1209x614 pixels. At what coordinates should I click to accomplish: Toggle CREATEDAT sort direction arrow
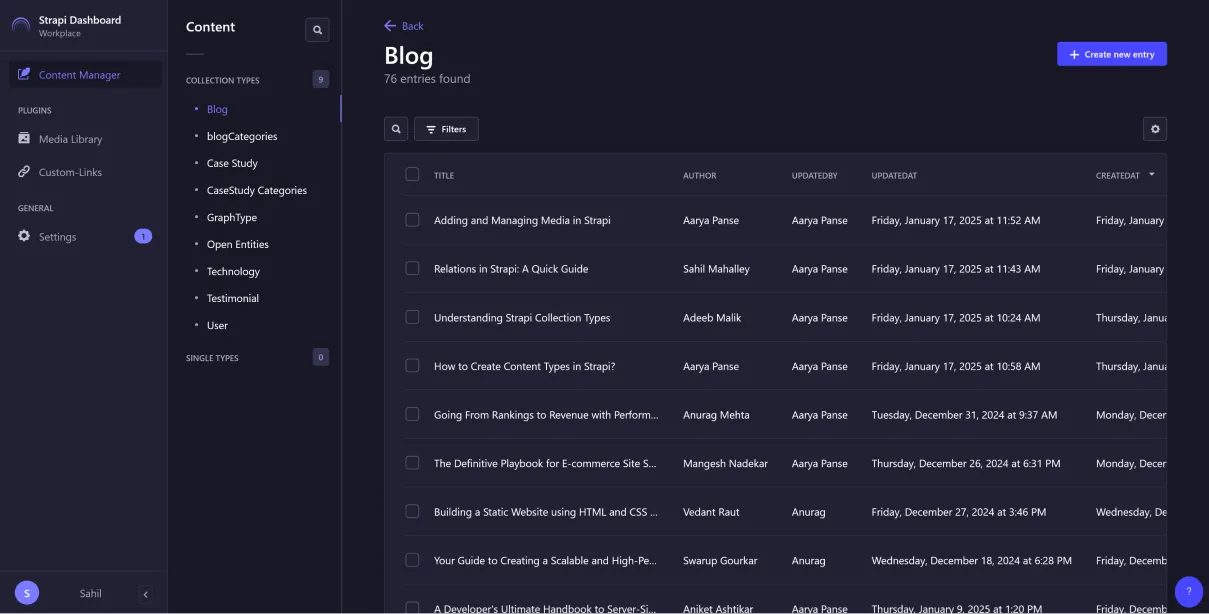coord(1152,175)
